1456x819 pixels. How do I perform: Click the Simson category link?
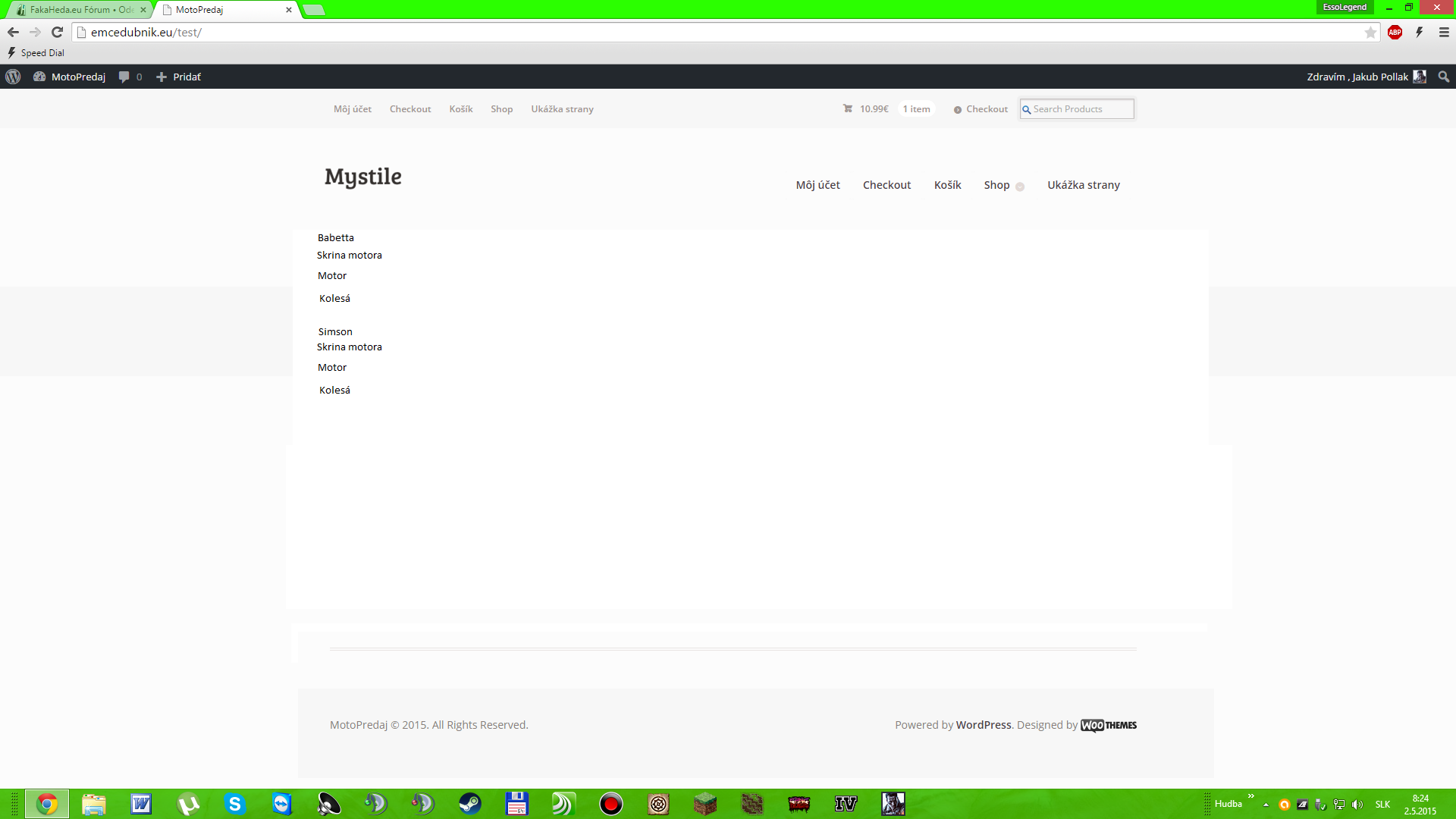tap(335, 331)
